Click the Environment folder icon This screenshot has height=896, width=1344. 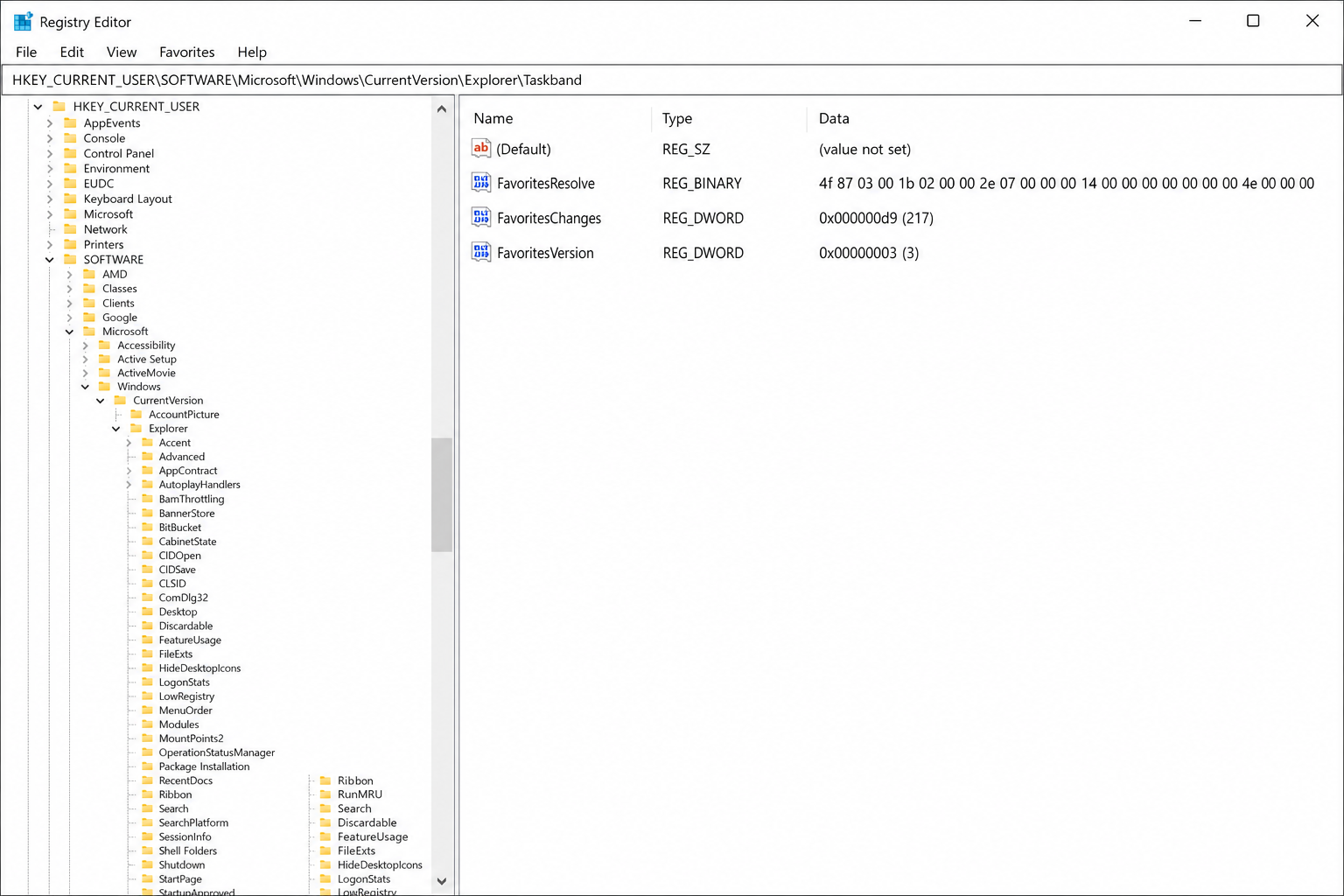pos(70,168)
